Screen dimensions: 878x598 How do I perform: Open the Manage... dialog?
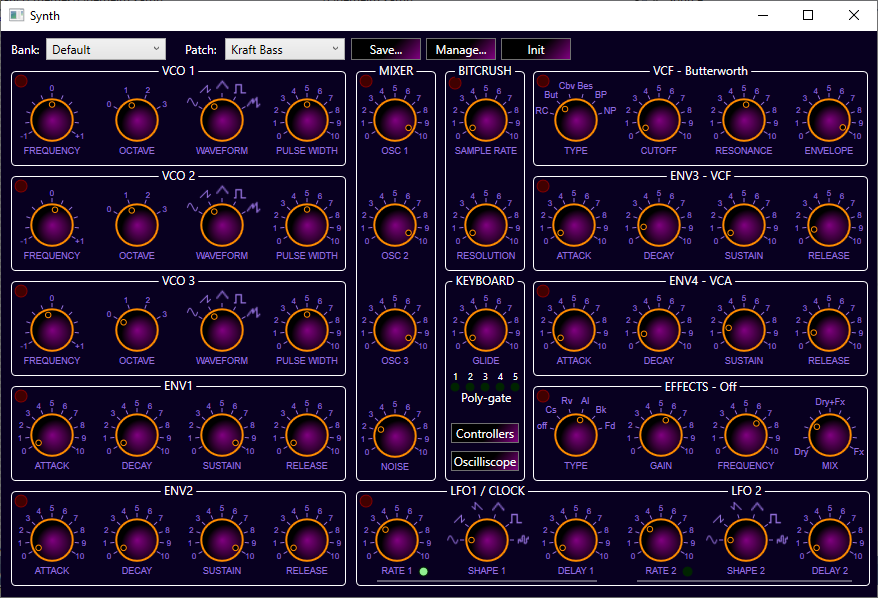461,49
